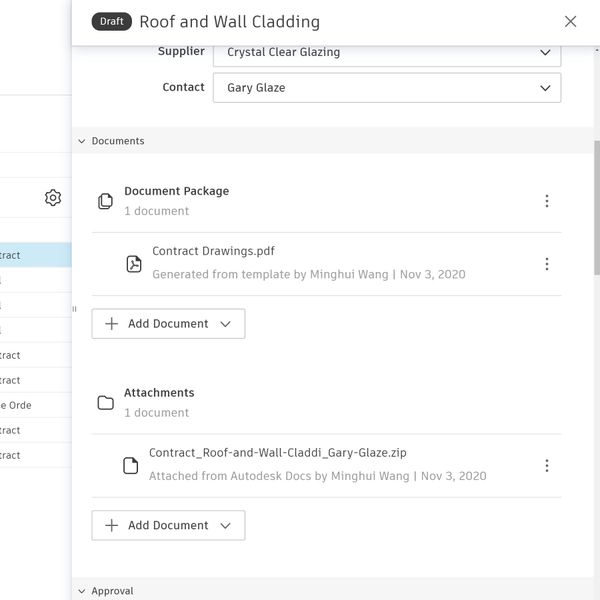The image size is (600, 600).
Task: Collapse the Approval section
Action: [x=82, y=591]
